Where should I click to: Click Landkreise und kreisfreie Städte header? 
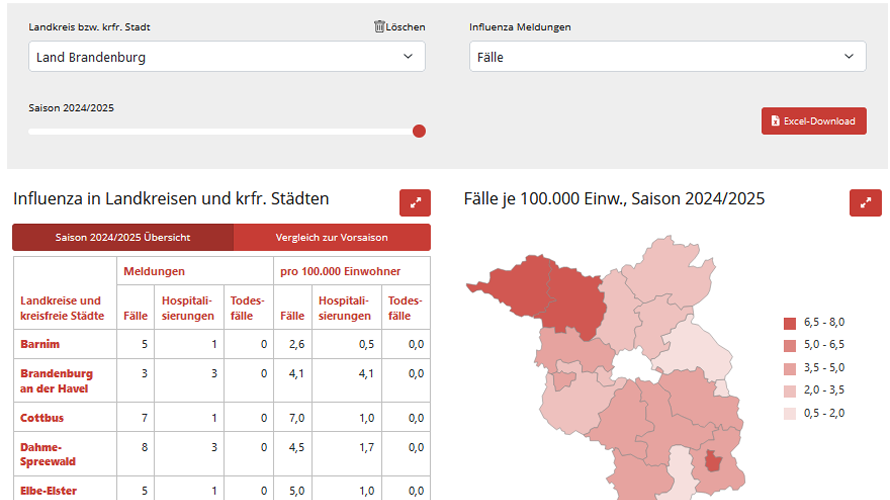coord(62,308)
